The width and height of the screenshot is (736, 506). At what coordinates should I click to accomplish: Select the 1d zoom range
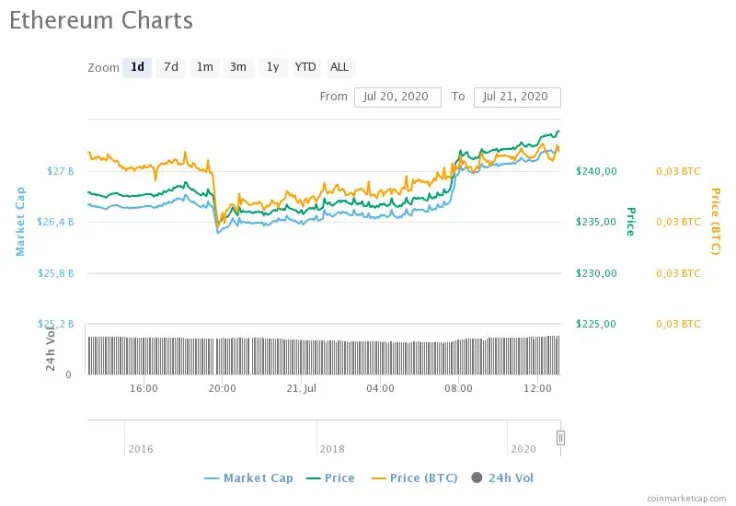coord(137,67)
